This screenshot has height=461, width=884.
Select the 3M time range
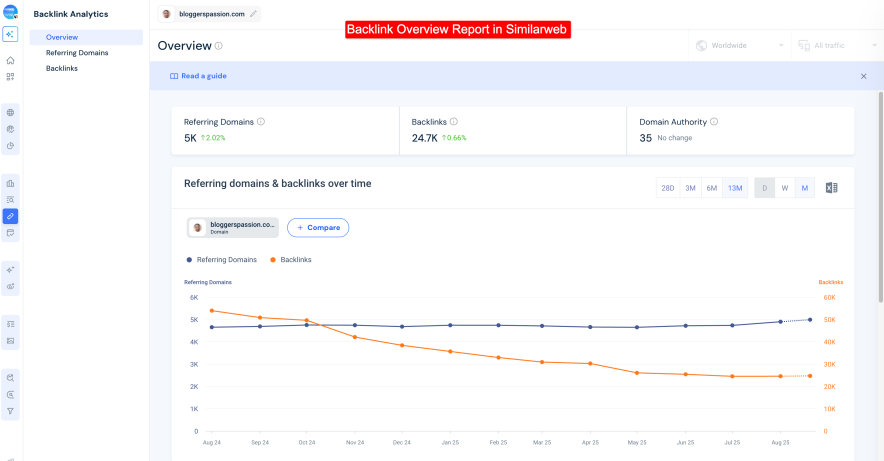pos(690,188)
